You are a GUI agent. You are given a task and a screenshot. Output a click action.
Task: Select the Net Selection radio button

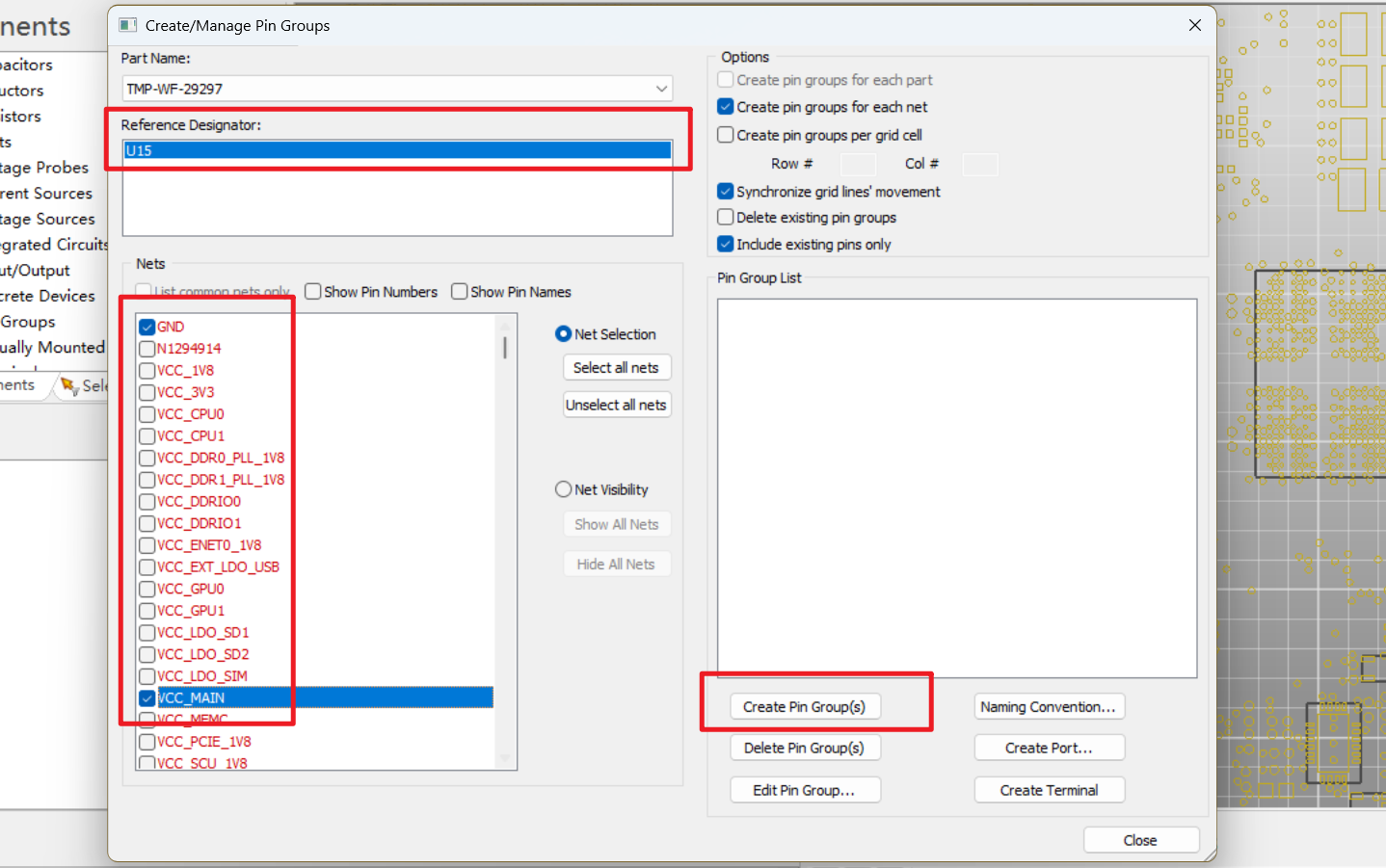pos(564,334)
